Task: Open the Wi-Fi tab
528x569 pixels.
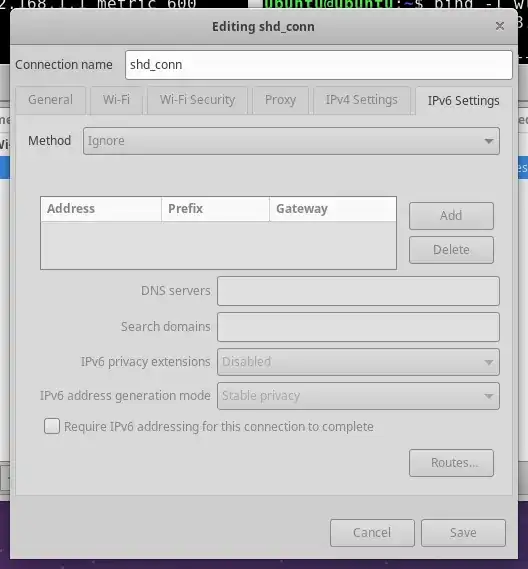Action: pos(116,100)
